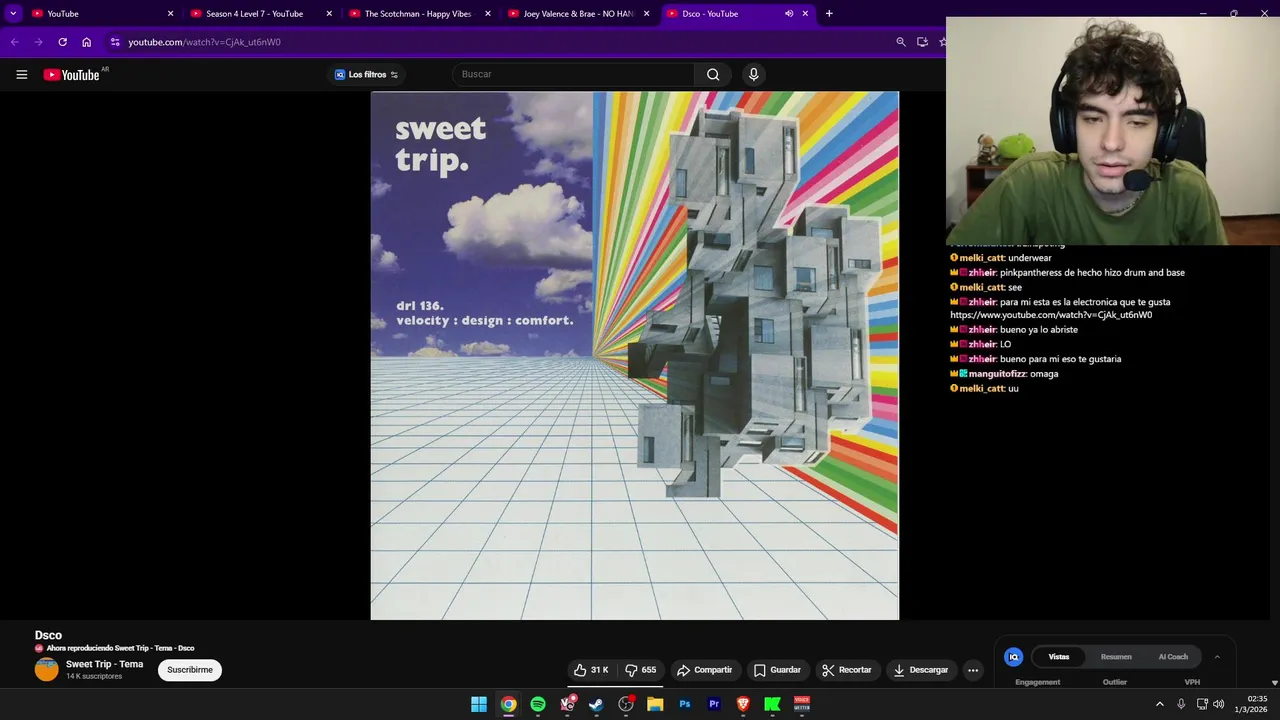Select the Vistas tab in vidIQ panel
The width and height of the screenshot is (1280, 720).
(x=1059, y=657)
